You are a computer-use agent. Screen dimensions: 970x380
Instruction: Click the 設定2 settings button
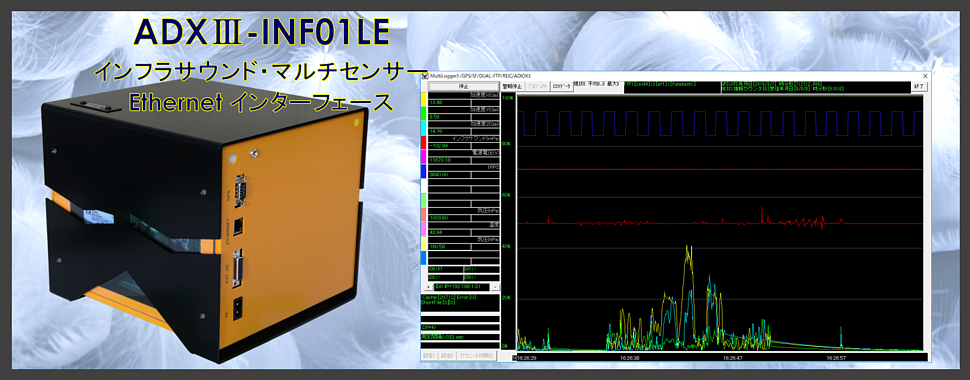(x=446, y=356)
